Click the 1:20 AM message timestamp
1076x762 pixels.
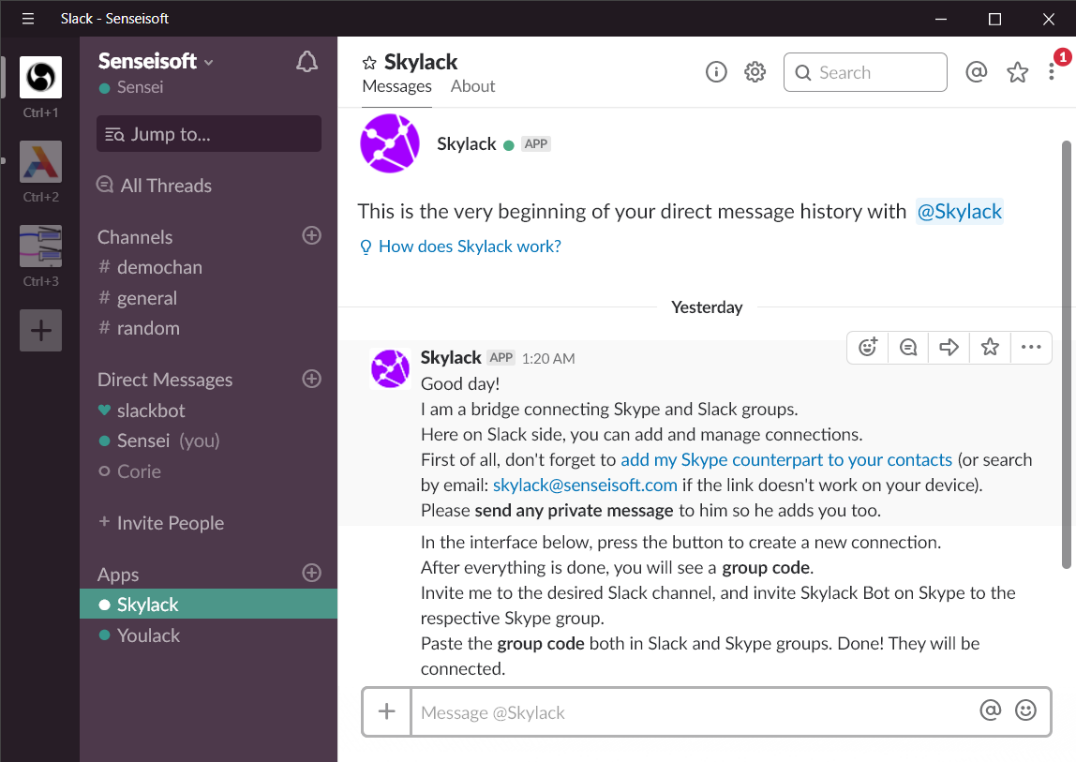pos(548,358)
